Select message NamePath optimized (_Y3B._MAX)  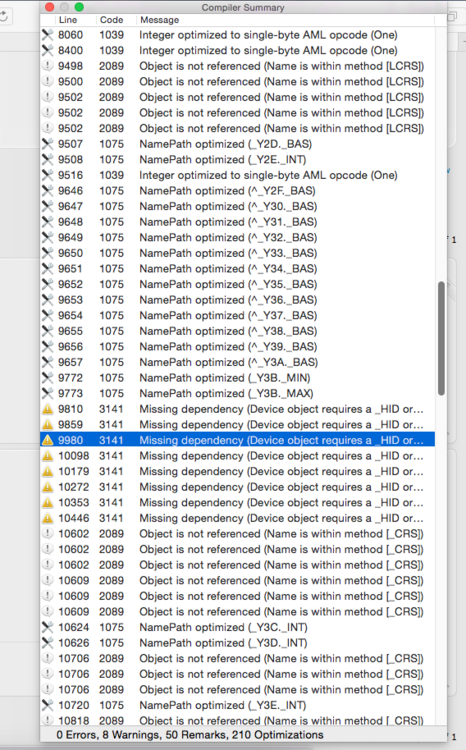click(226, 393)
